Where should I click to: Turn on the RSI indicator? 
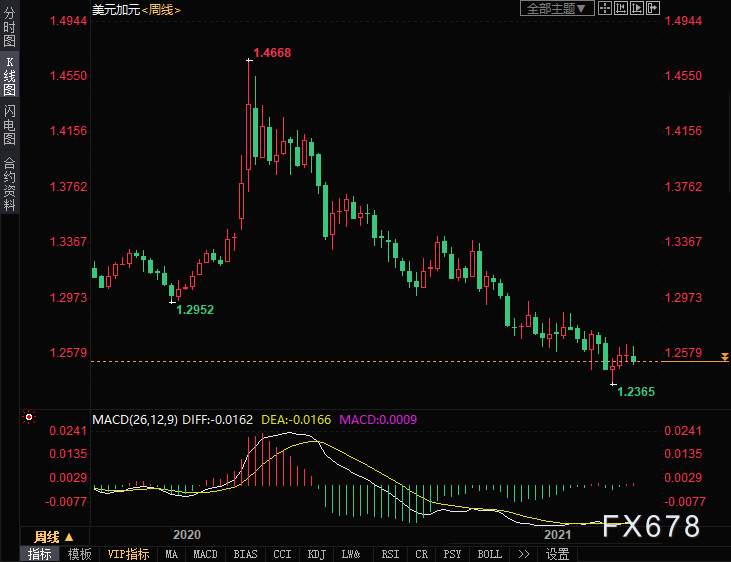[x=390, y=554]
